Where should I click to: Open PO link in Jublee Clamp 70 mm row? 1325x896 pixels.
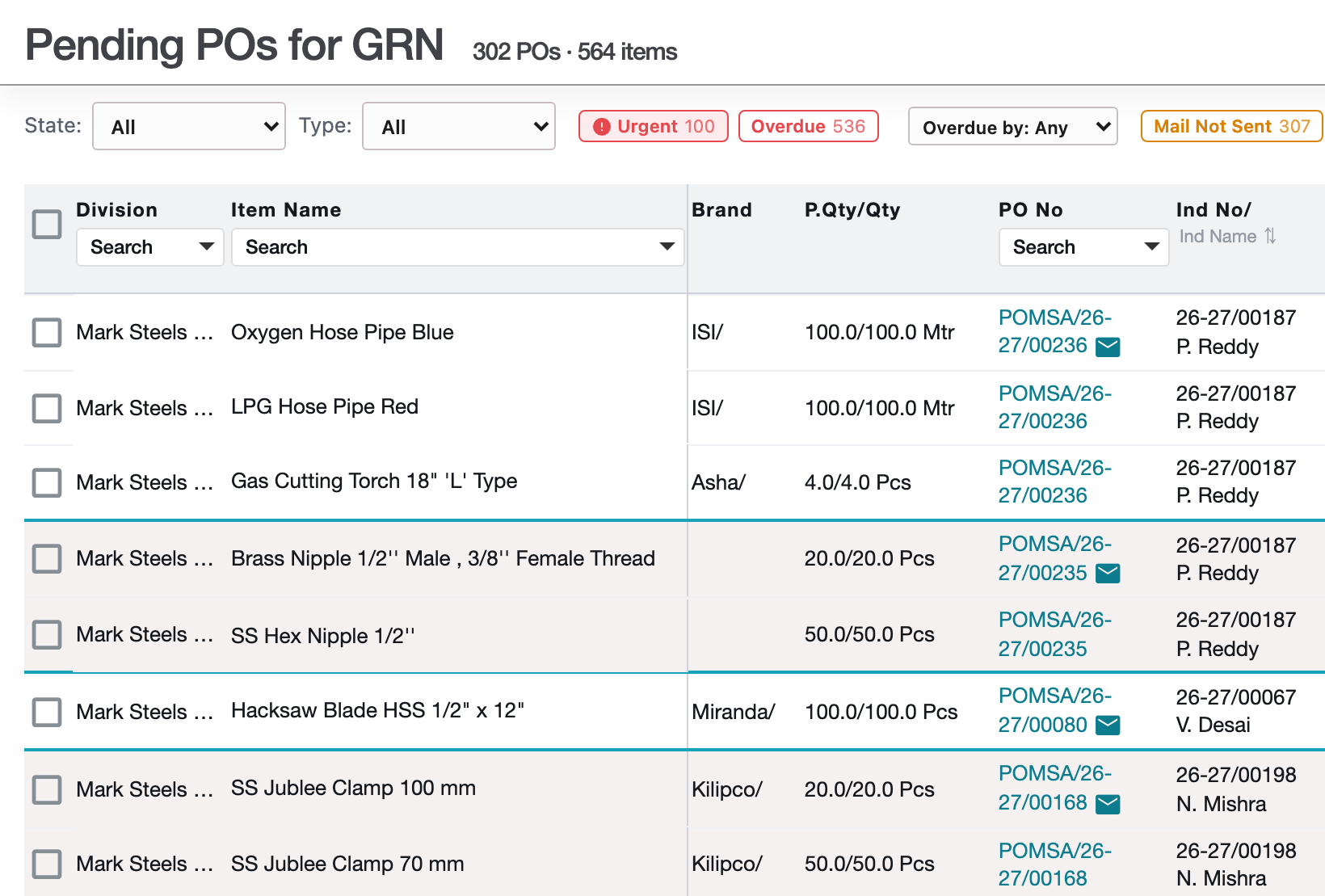click(x=1054, y=864)
